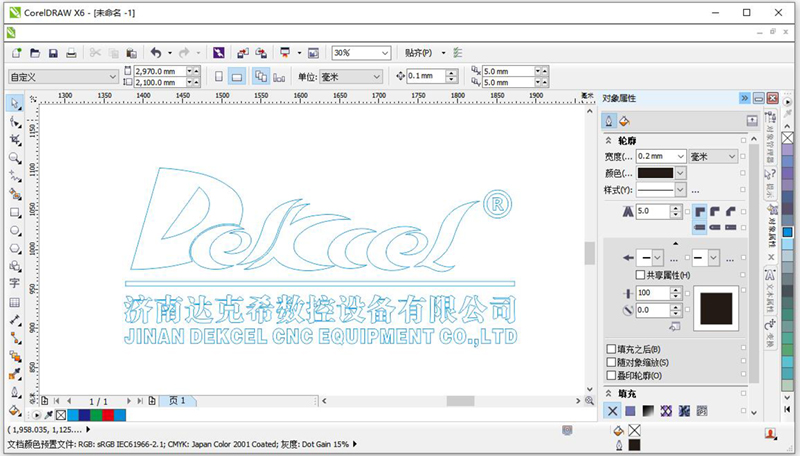Select portrait page orientation
The image size is (800, 456).
[219, 77]
